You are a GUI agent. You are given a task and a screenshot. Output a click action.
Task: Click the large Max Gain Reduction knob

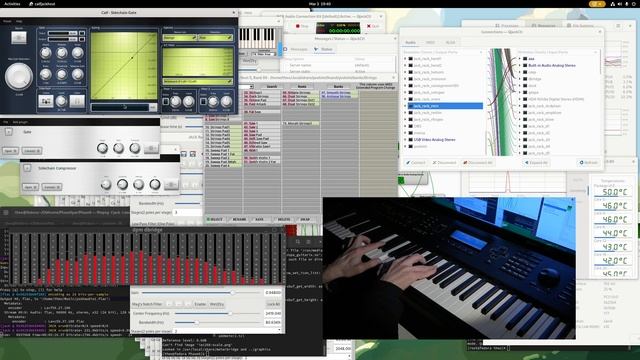pos(19,77)
